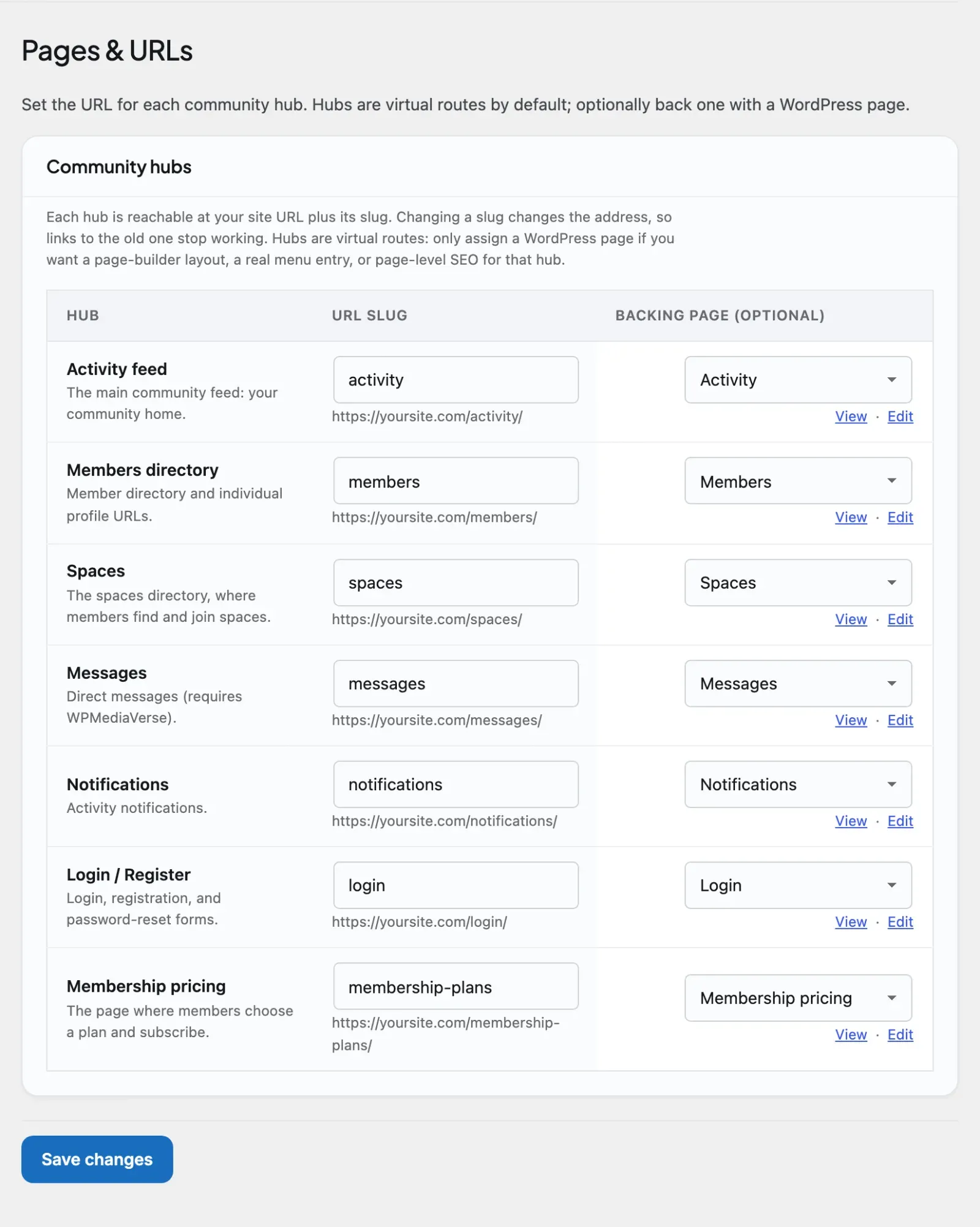Image resolution: width=980 pixels, height=1227 pixels.
Task: Click the Community hubs heading
Action: coord(119,167)
